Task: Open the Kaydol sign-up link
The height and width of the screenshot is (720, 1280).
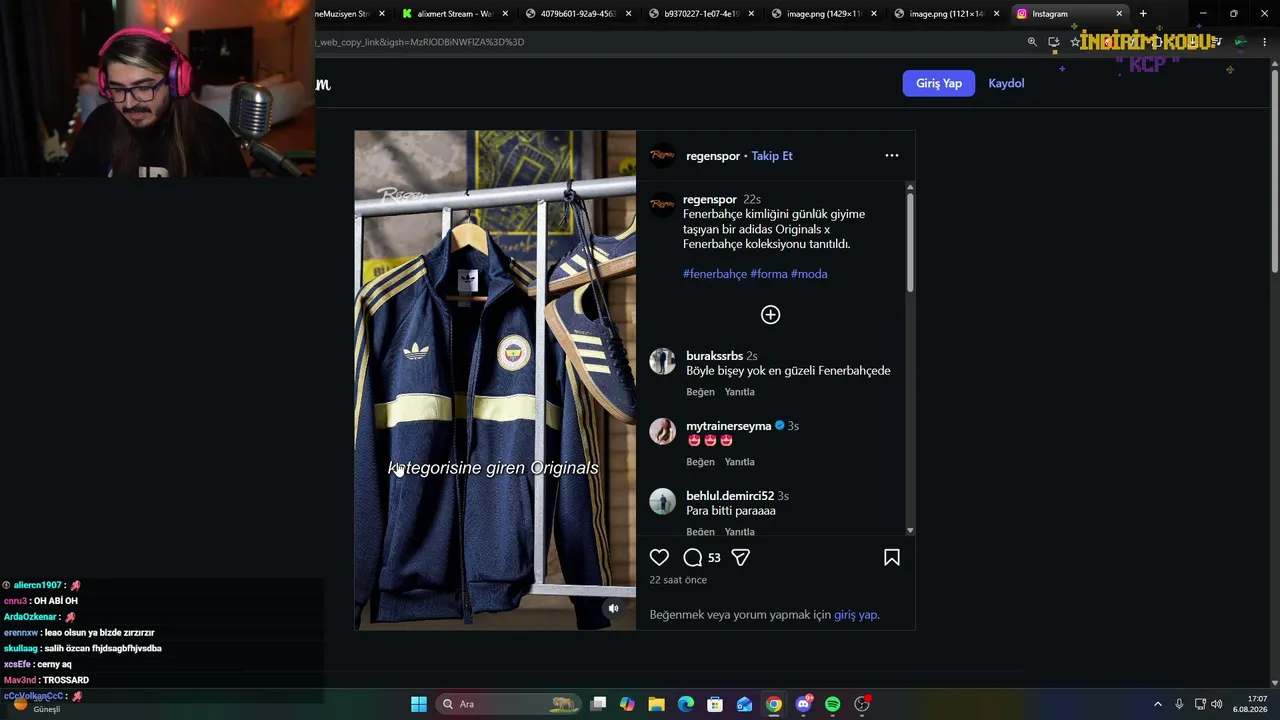Action: coord(1006,83)
